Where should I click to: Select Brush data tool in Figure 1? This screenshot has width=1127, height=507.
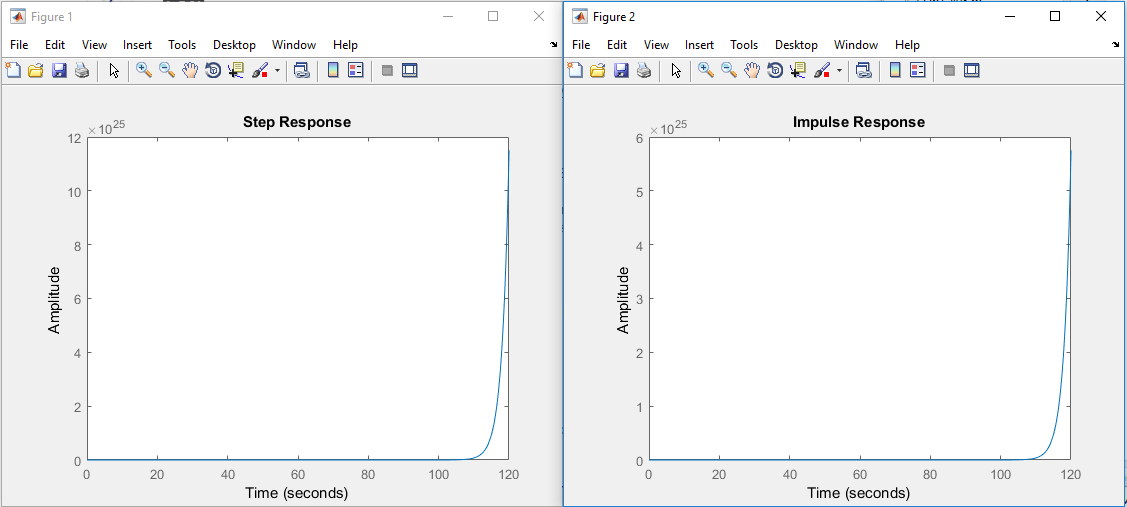pos(259,70)
